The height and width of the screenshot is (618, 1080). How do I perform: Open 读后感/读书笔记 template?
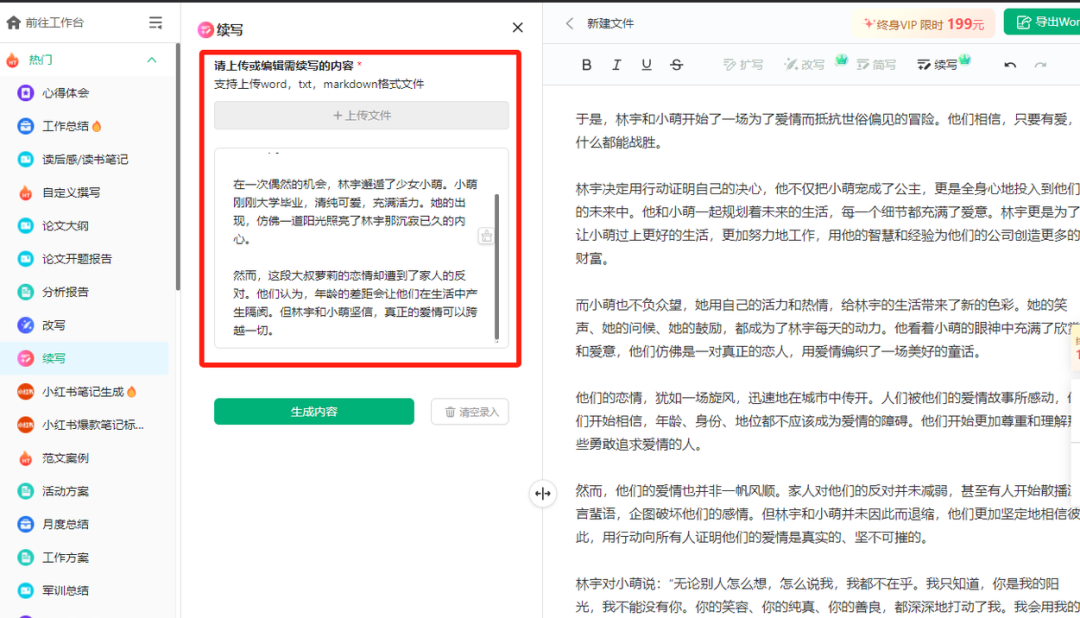[85, 159]
